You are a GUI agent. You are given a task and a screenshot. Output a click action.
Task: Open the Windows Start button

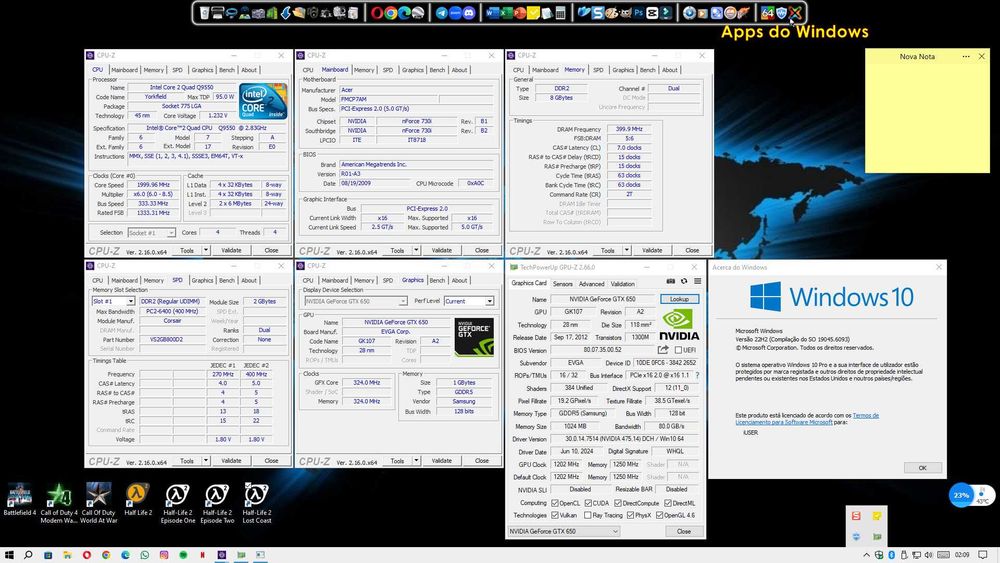coord(9,555)
